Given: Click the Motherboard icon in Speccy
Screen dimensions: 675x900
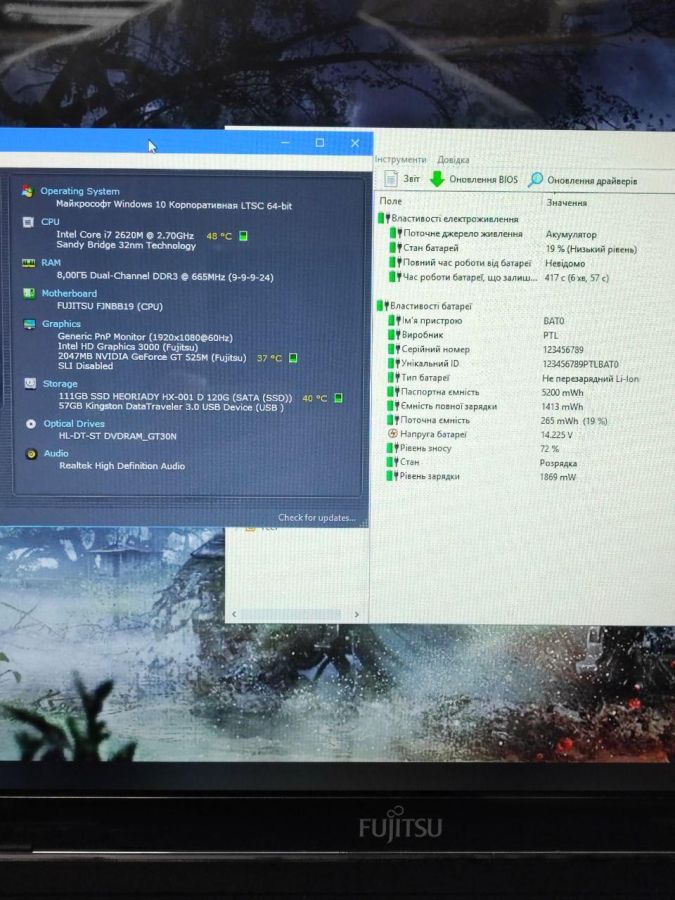Looking at the screenshot, I should [29, 293].
